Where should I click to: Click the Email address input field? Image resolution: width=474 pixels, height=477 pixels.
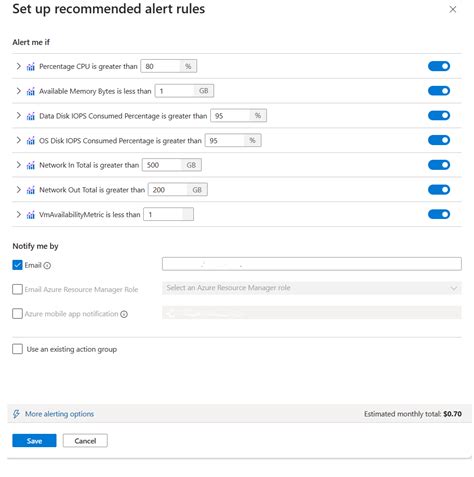tap(312, 264)
